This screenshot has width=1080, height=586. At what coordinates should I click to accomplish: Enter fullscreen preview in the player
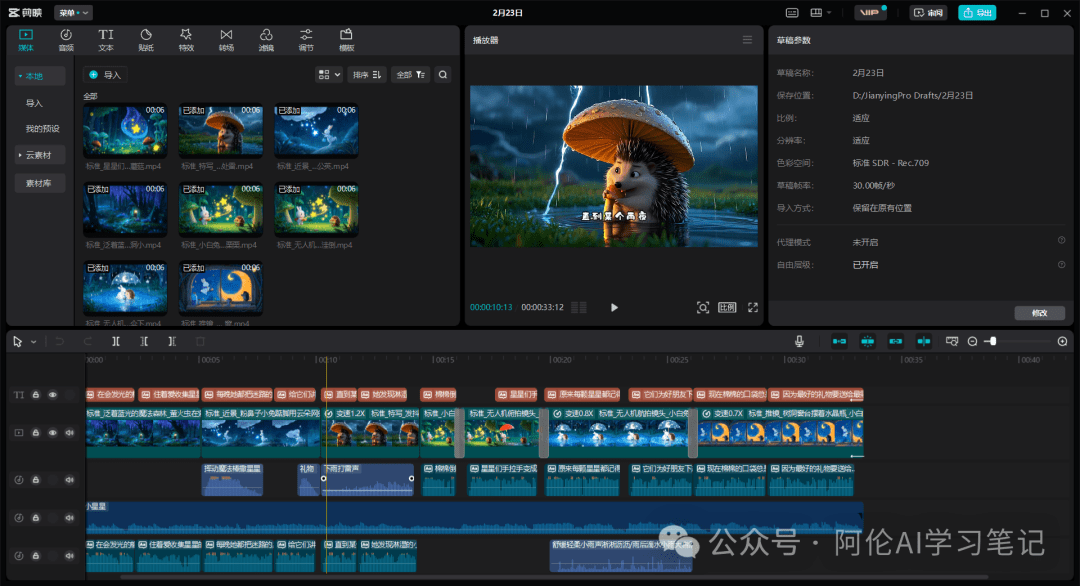(753, 307)
